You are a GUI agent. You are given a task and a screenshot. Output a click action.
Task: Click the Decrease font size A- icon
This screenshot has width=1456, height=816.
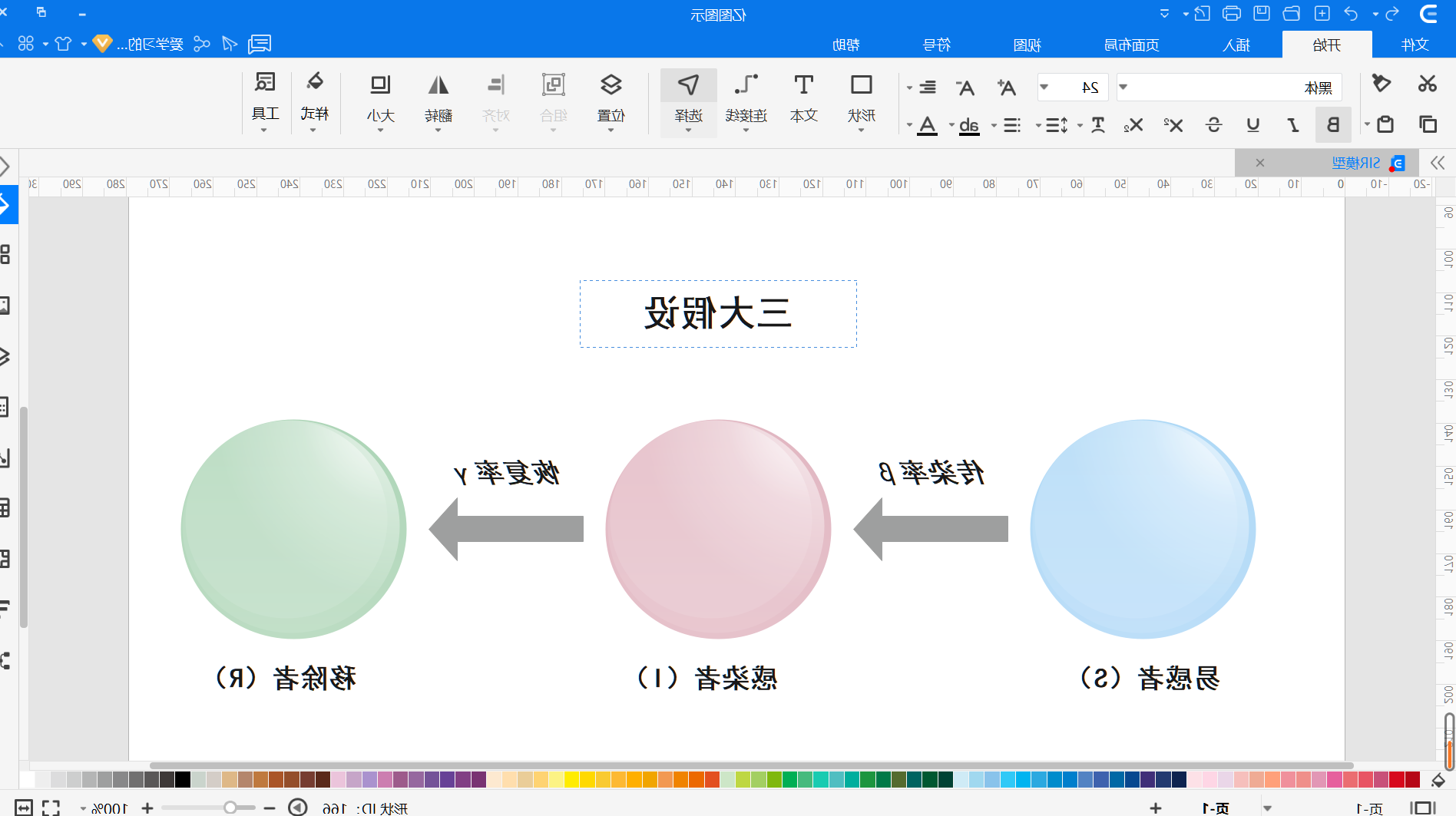pyautogui.click(x=965, y=88)
